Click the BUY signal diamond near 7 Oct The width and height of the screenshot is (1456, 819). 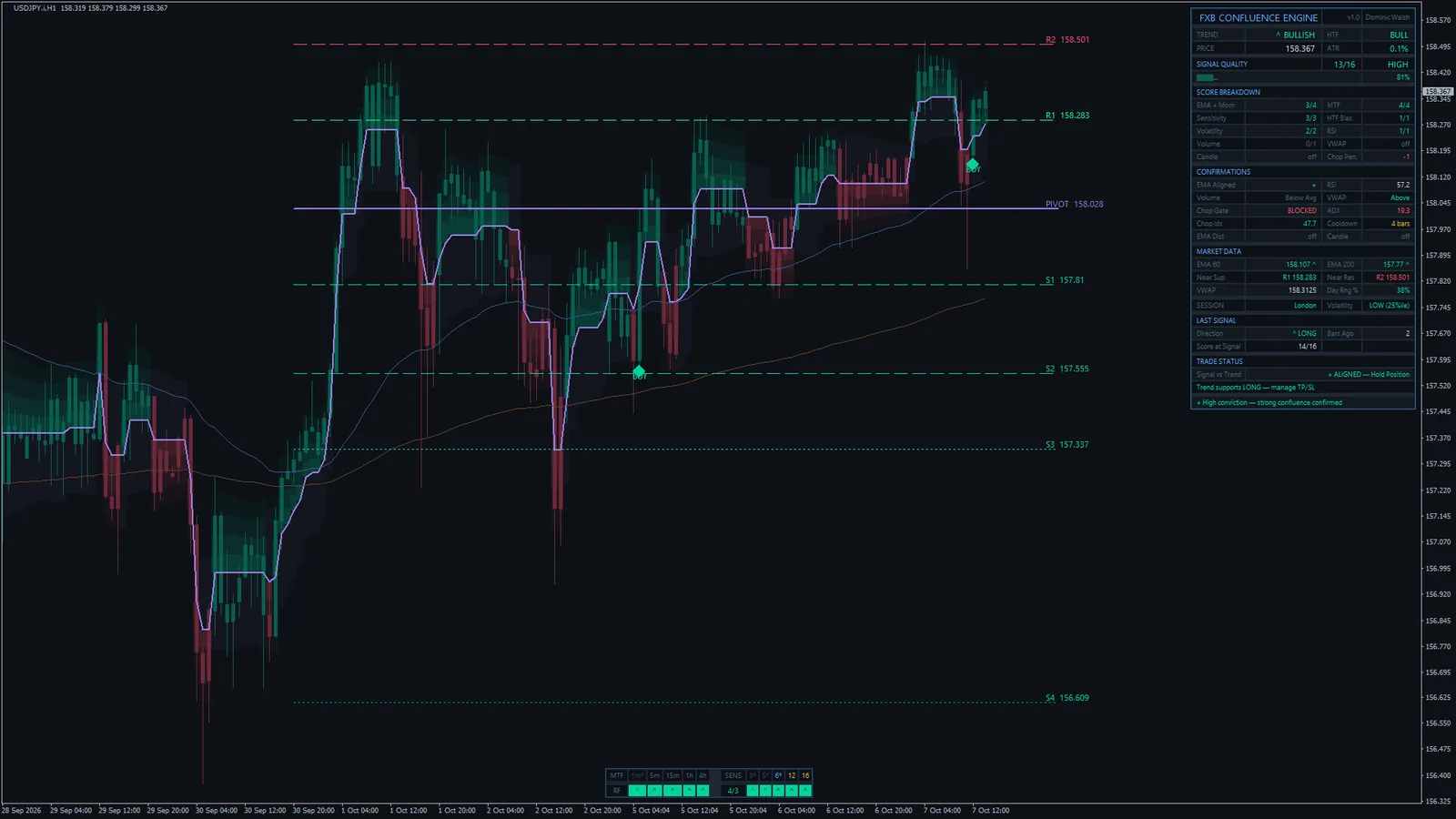click(972, 165)
